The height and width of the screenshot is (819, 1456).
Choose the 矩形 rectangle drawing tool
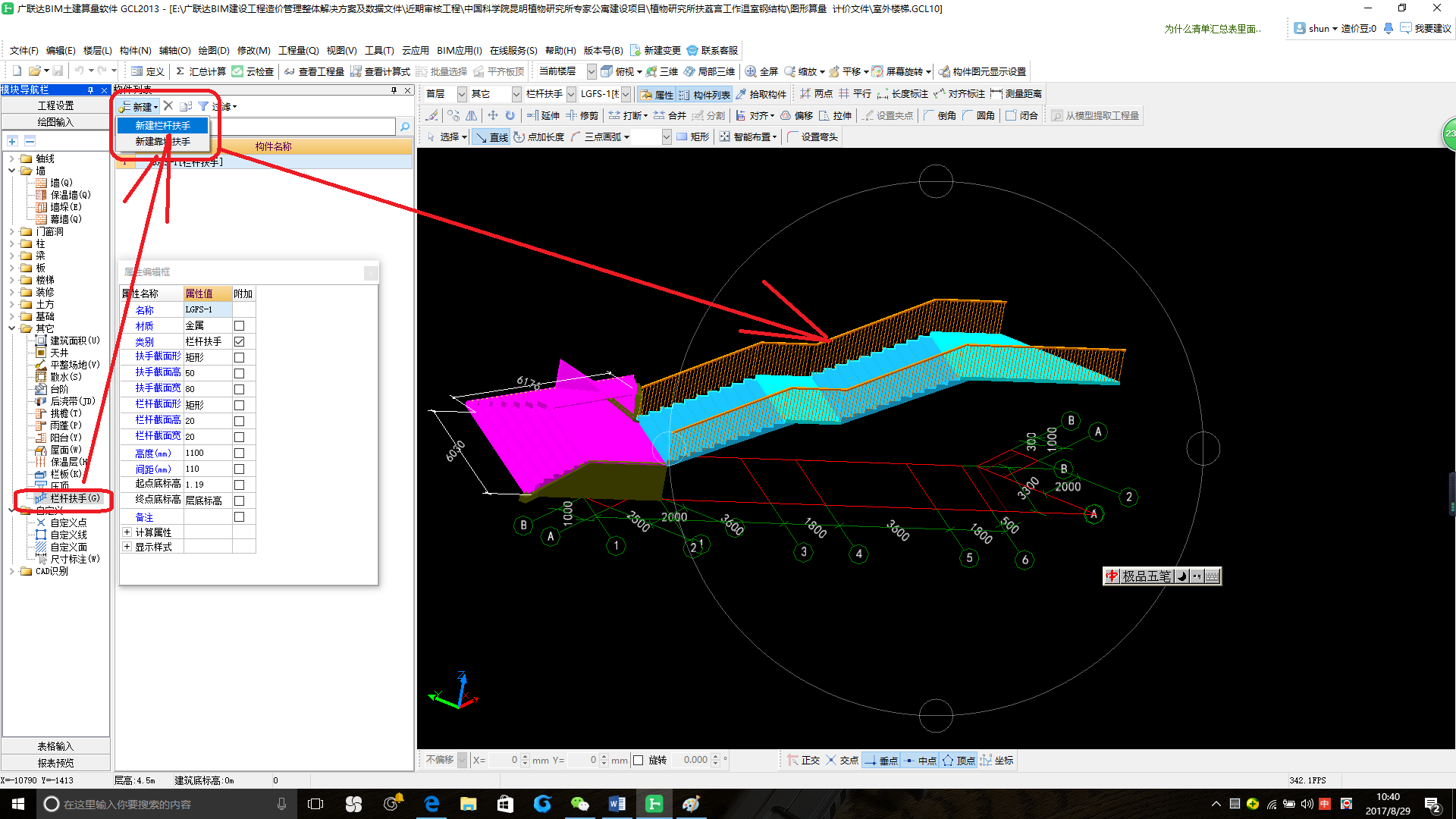692,137
